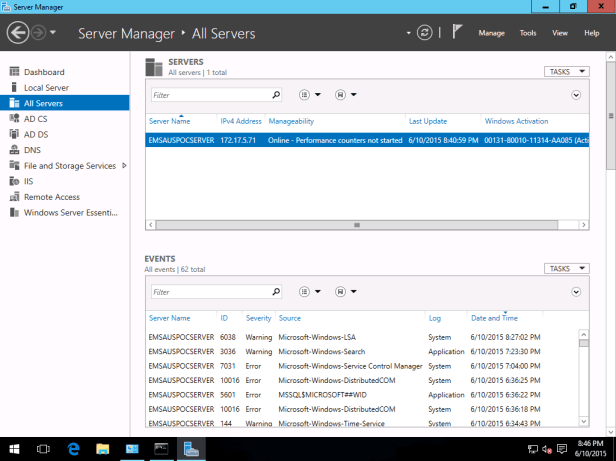The image size is (616, 461).
Task: Open the Events TASKS dropdown
Action: [566, 268]
